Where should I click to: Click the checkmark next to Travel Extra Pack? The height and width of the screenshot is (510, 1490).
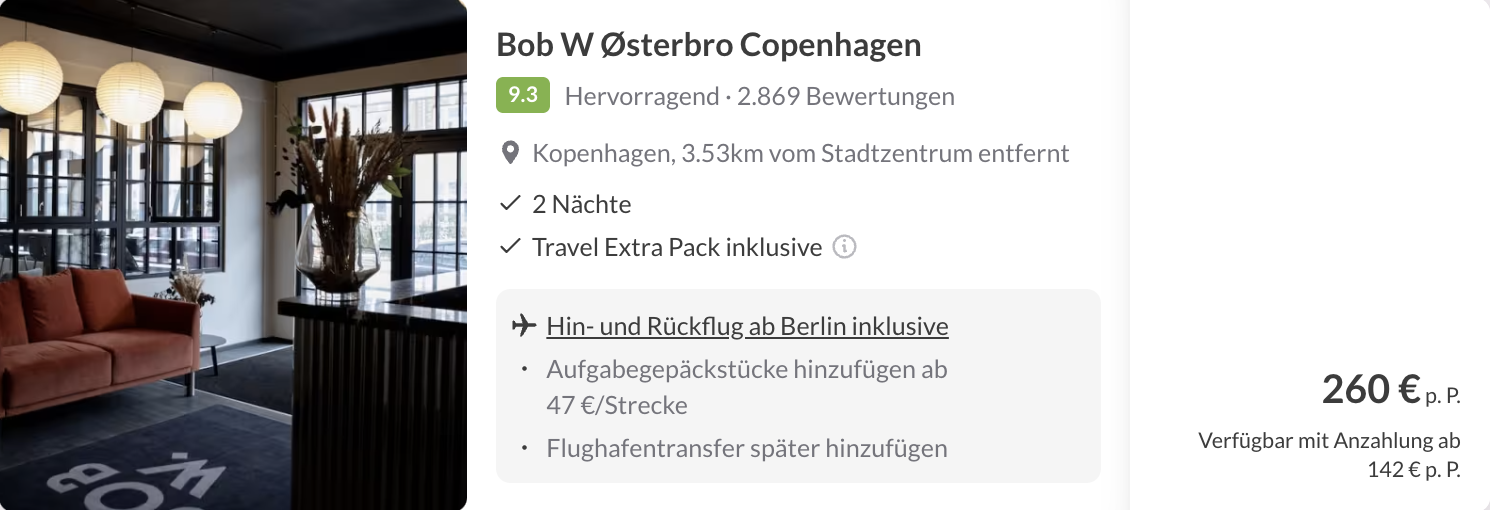pos(510,246)
